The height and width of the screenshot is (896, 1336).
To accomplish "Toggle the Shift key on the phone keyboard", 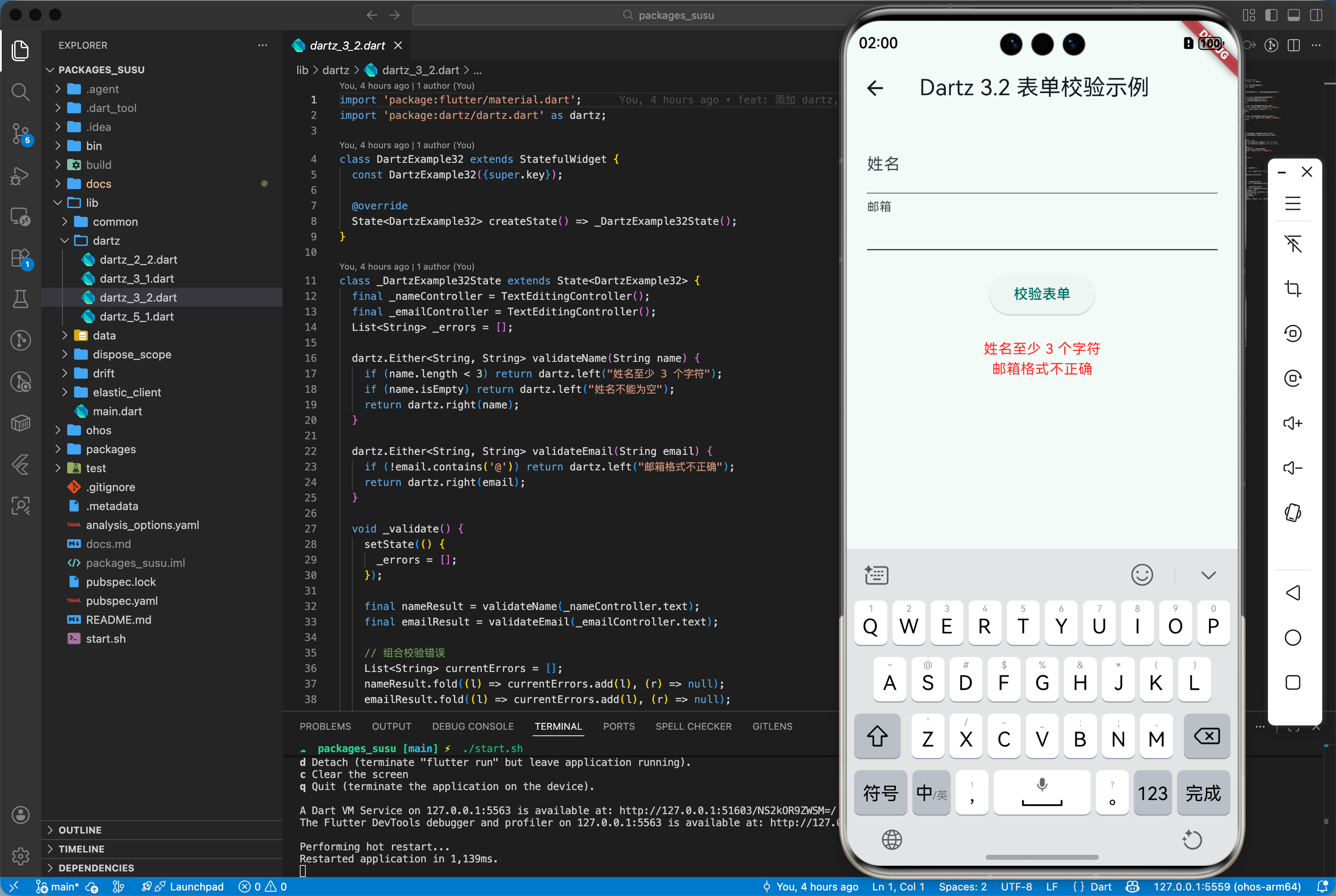I will click(x=877, y=736).
